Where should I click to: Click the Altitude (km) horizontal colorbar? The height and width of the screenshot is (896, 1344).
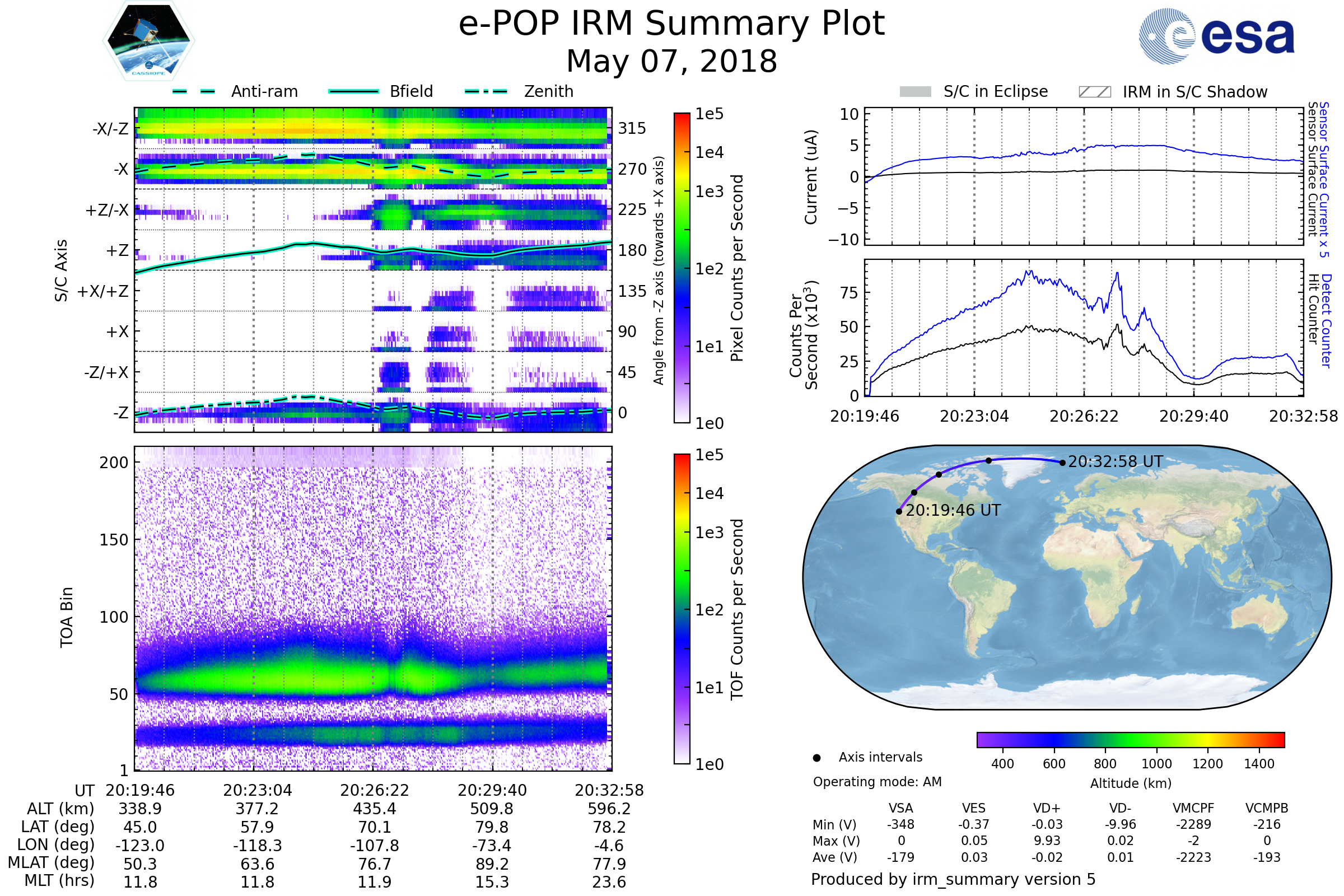1130,739
